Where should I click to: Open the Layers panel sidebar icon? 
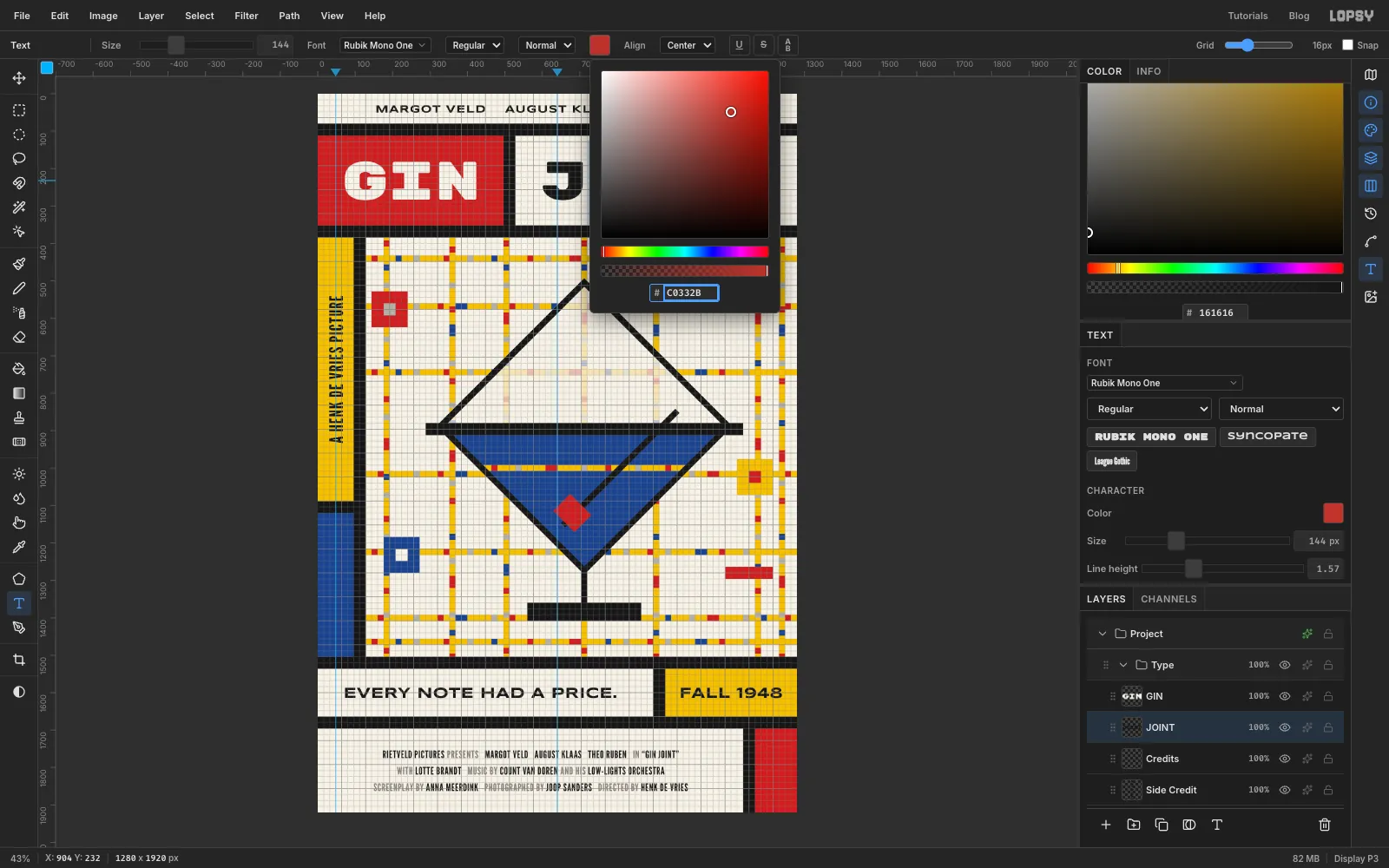pyautogui.click(x=1371, y=158)
